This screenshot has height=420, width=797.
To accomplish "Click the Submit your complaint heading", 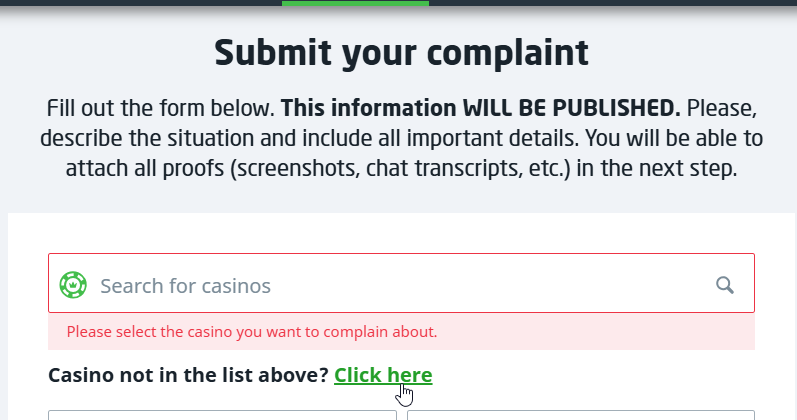I will [x=401, y=52].
